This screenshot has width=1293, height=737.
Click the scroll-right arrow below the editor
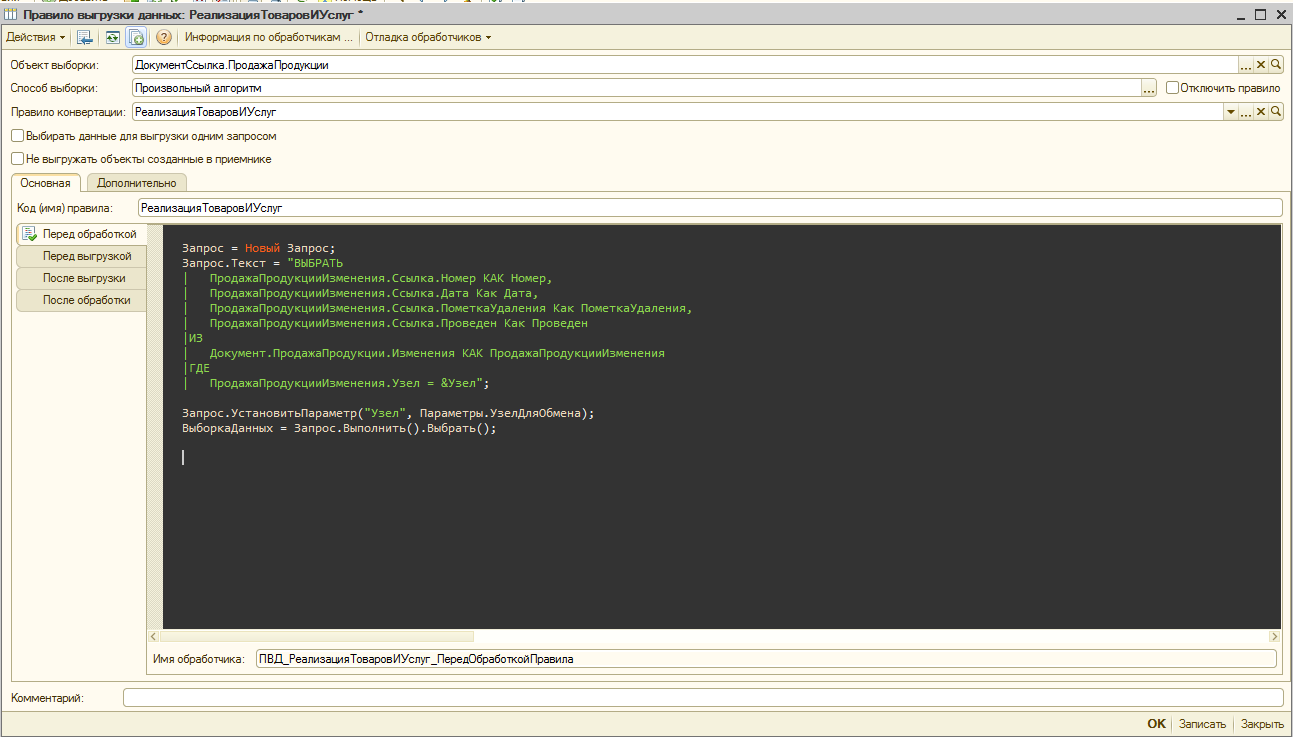[x=1274, y=636]
